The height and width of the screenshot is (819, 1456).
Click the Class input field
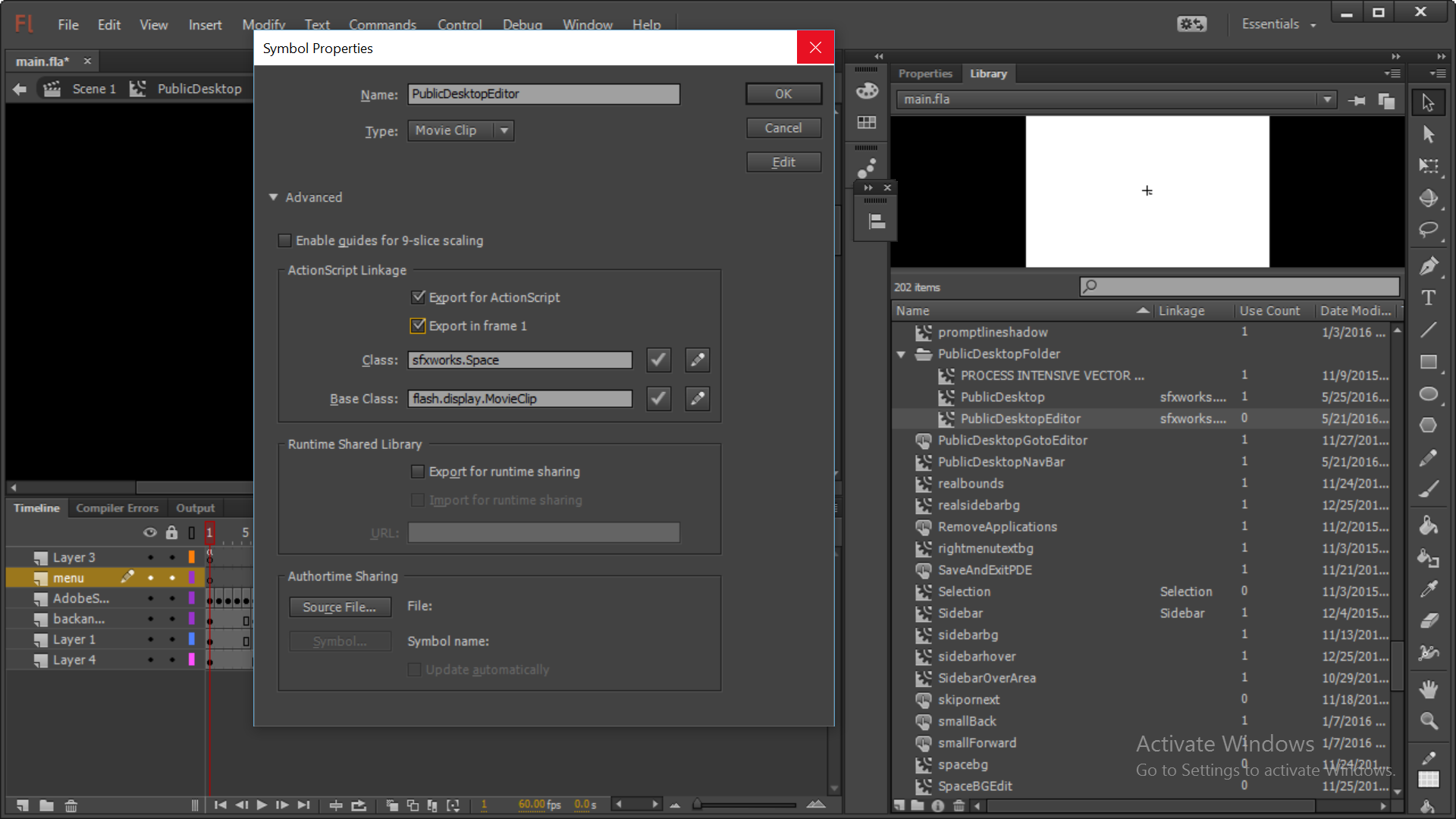[x=519, y=360]
